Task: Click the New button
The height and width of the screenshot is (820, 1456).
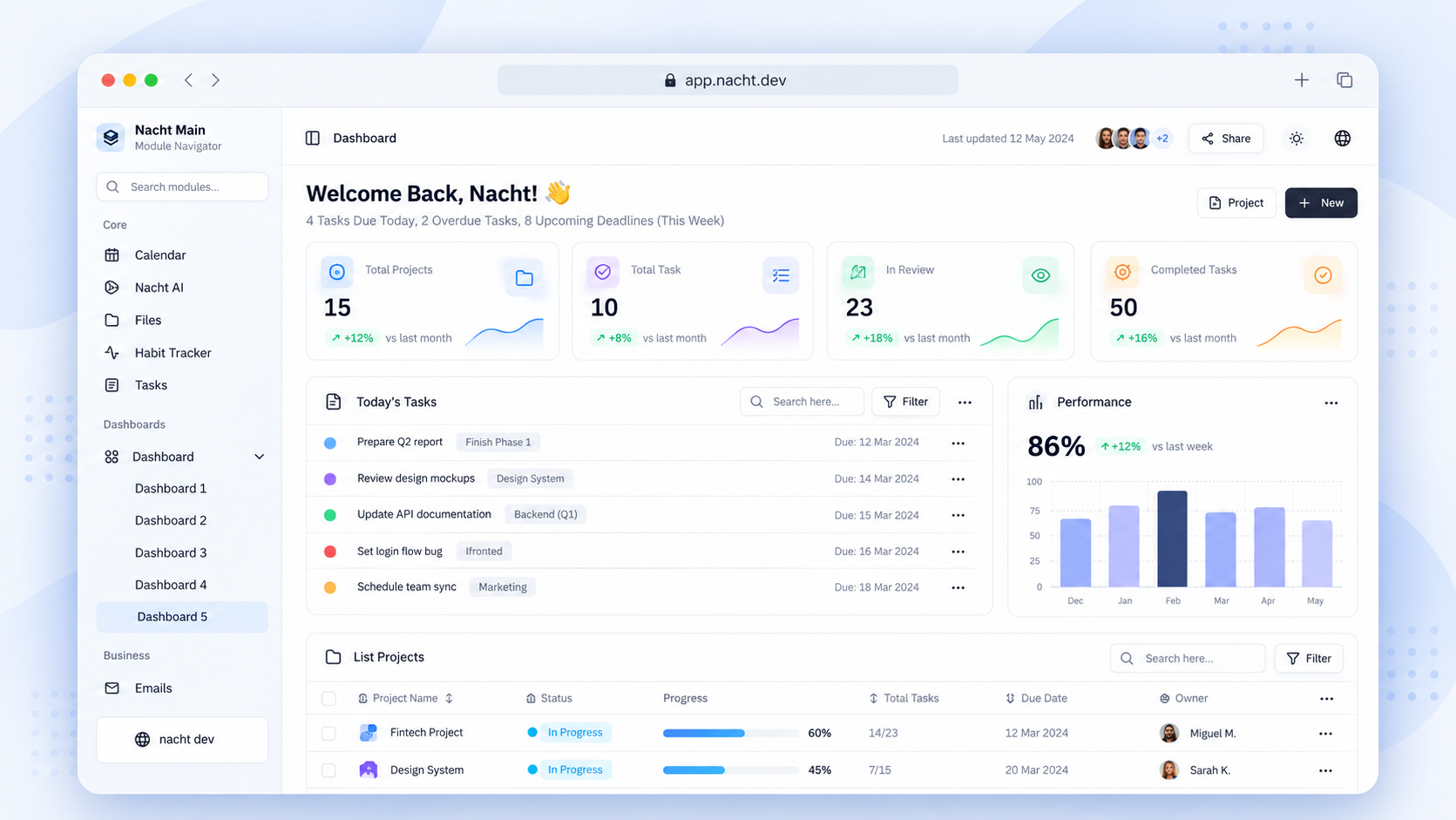Action: [x=1321, y=203]
